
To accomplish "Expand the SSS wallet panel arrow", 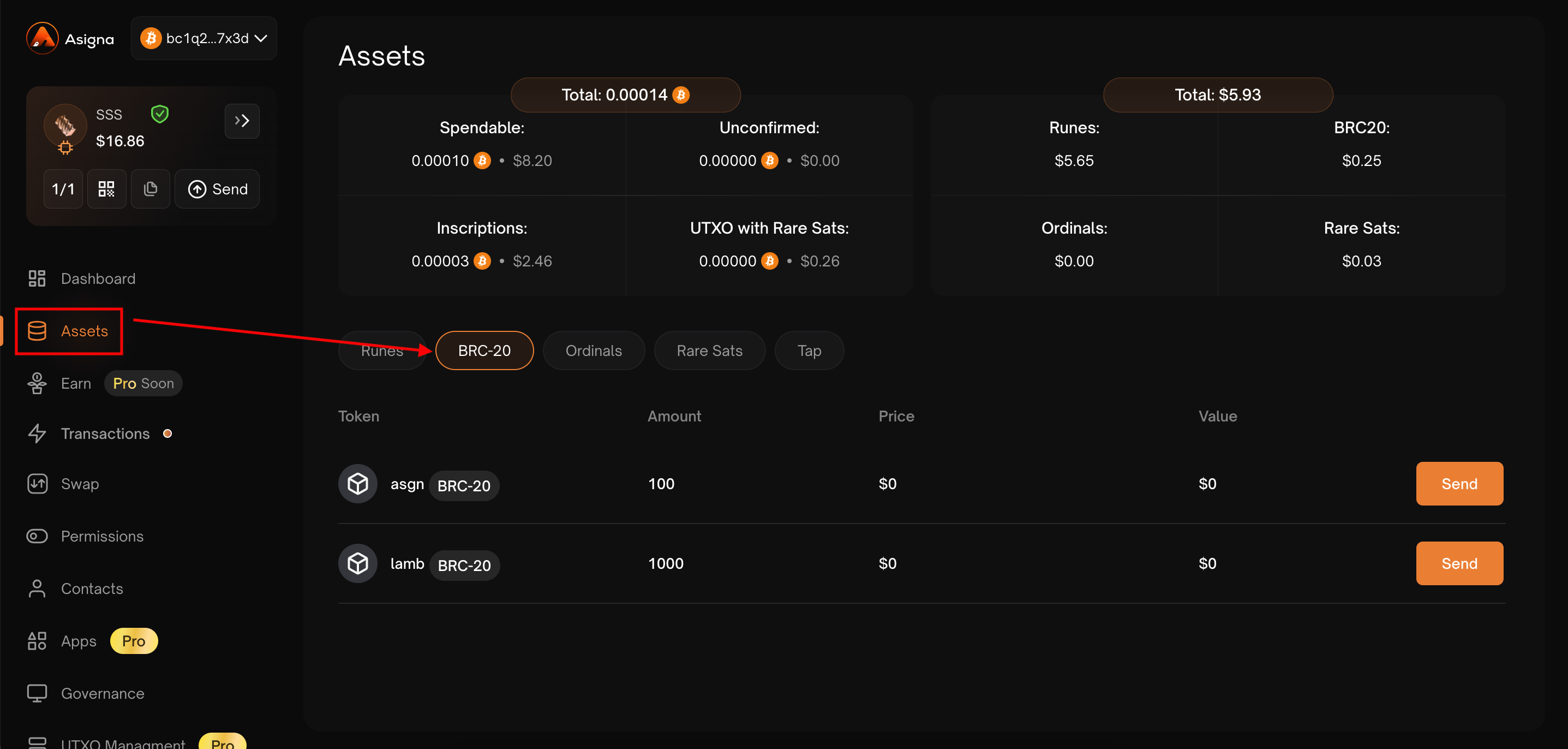I will coord(242,121).
